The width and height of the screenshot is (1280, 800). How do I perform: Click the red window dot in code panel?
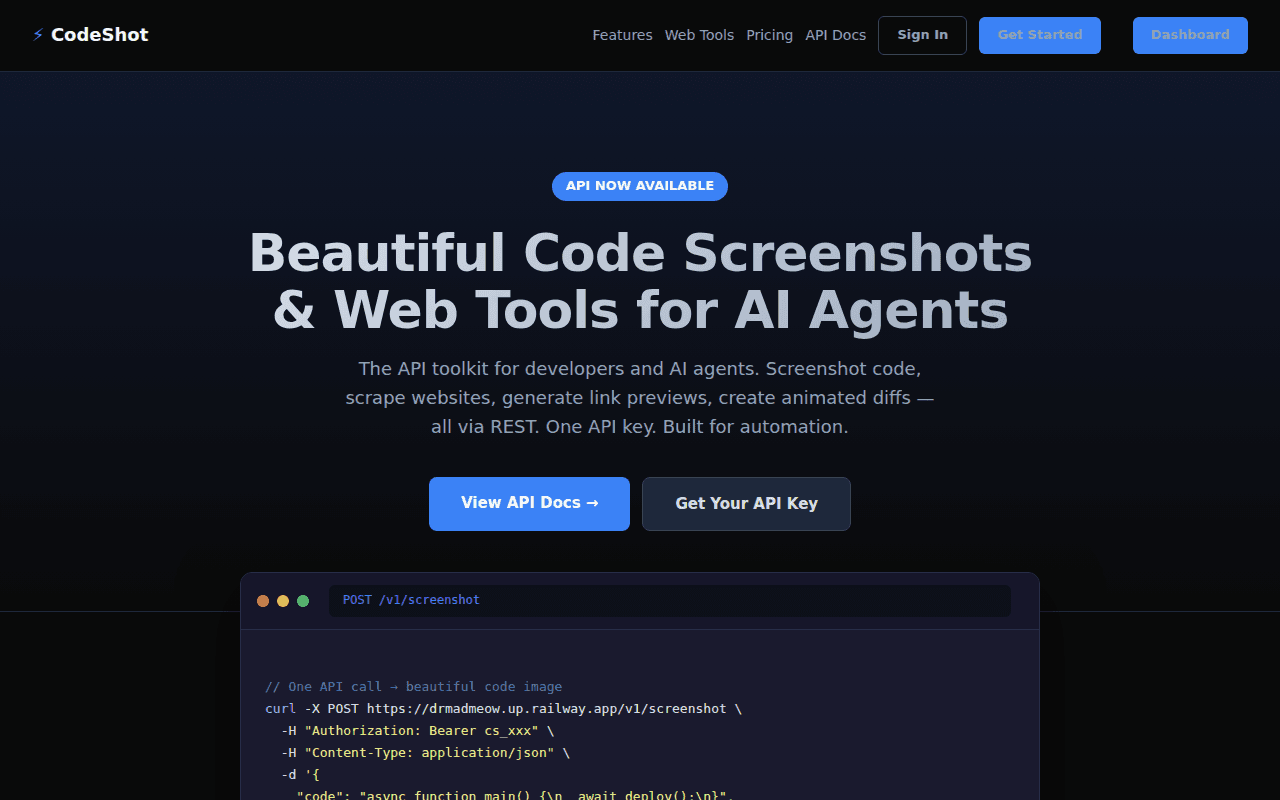pyautogui.click(x=263, y=601)
